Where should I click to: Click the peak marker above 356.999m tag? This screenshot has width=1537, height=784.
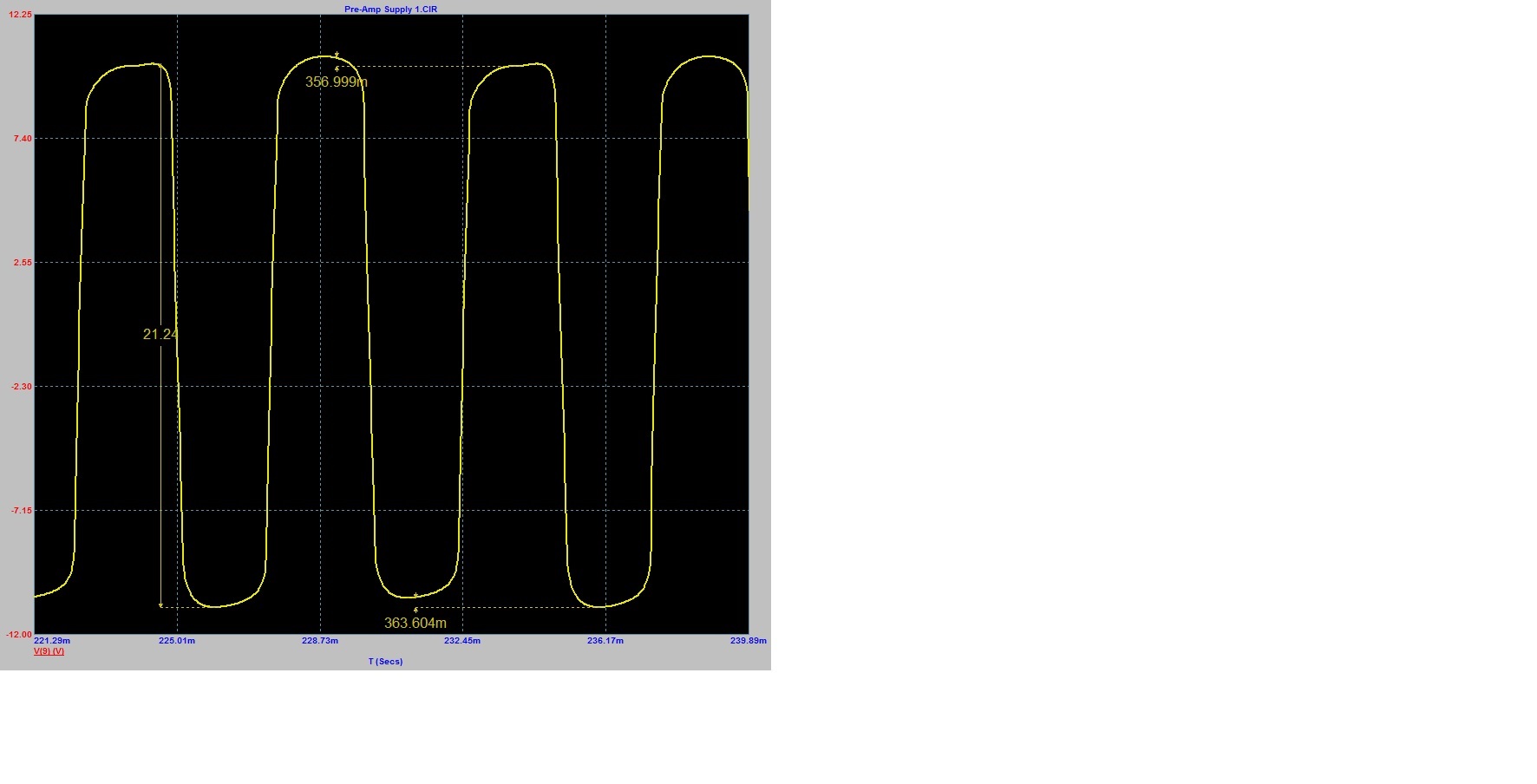(337, 56)
